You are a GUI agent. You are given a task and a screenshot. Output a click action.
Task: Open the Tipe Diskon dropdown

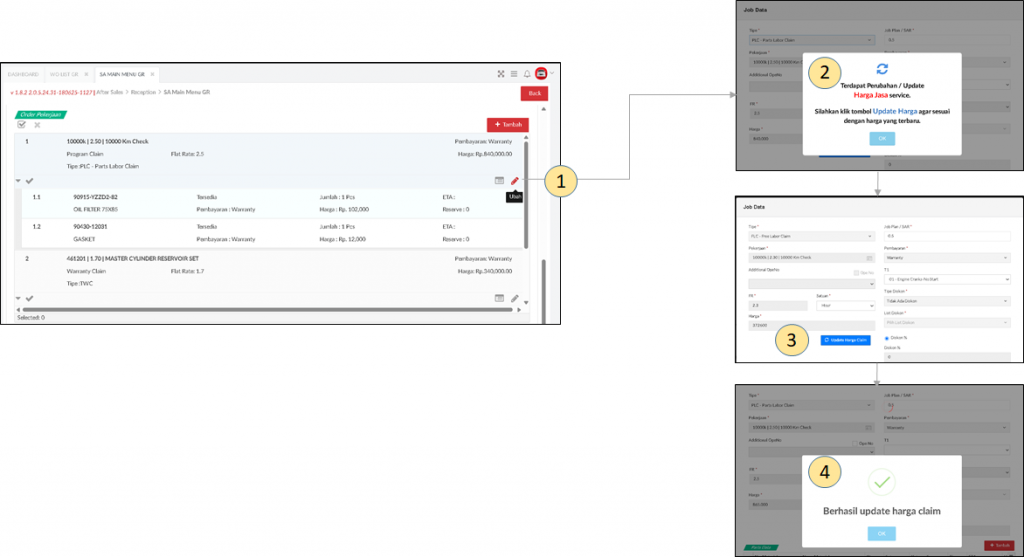(x=946, y=301)
